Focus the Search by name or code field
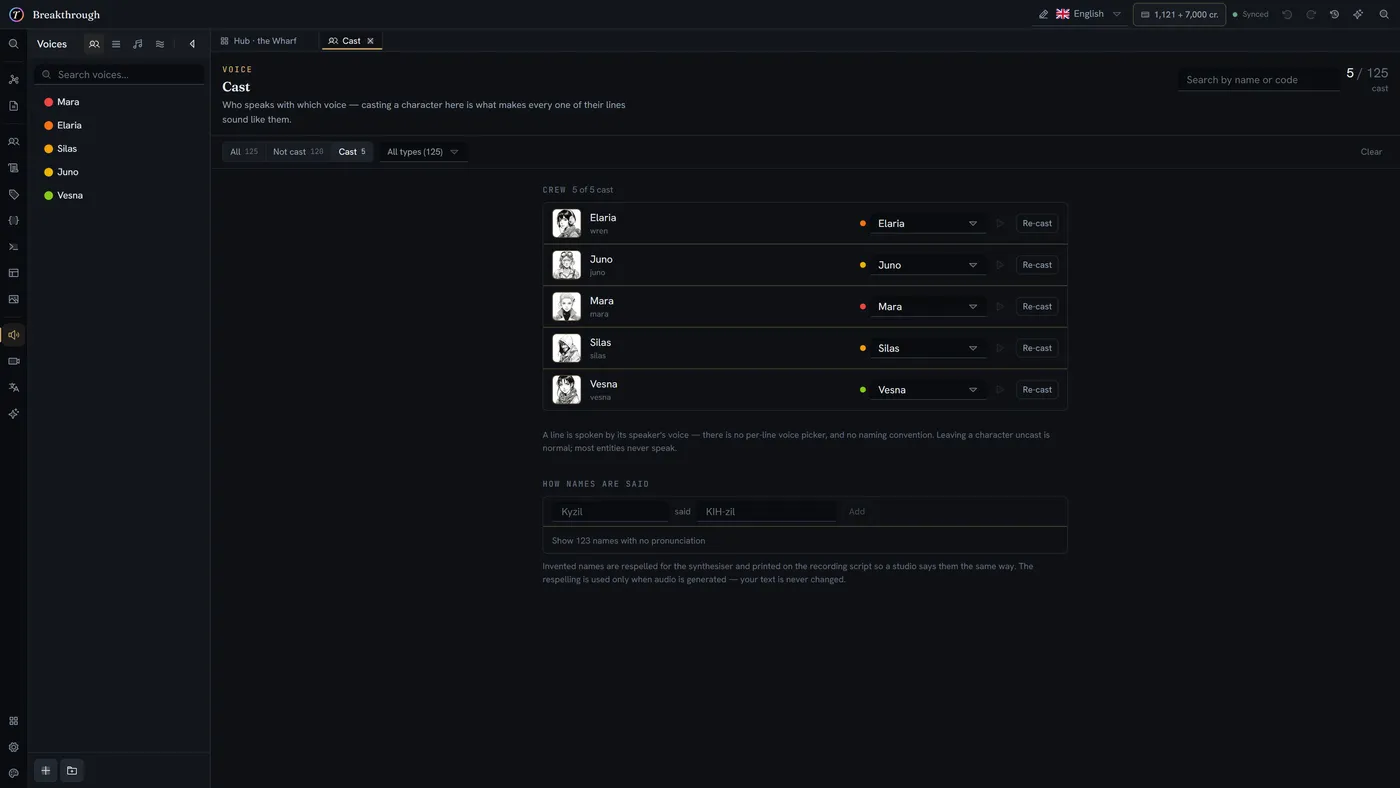Screen dimensions: 1400x788 click(x=1258, y=80)
